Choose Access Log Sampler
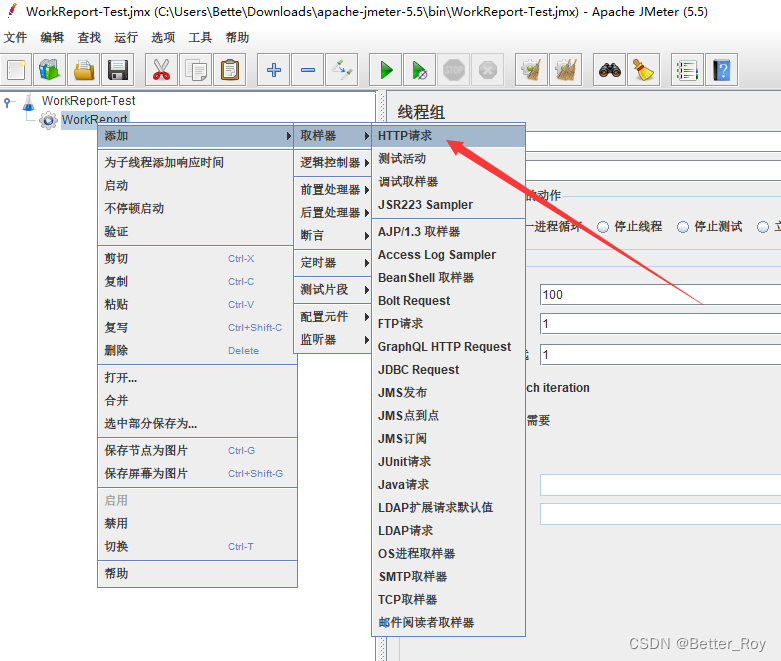Screen dimensions: 781x661 click(x=448, y=255)
